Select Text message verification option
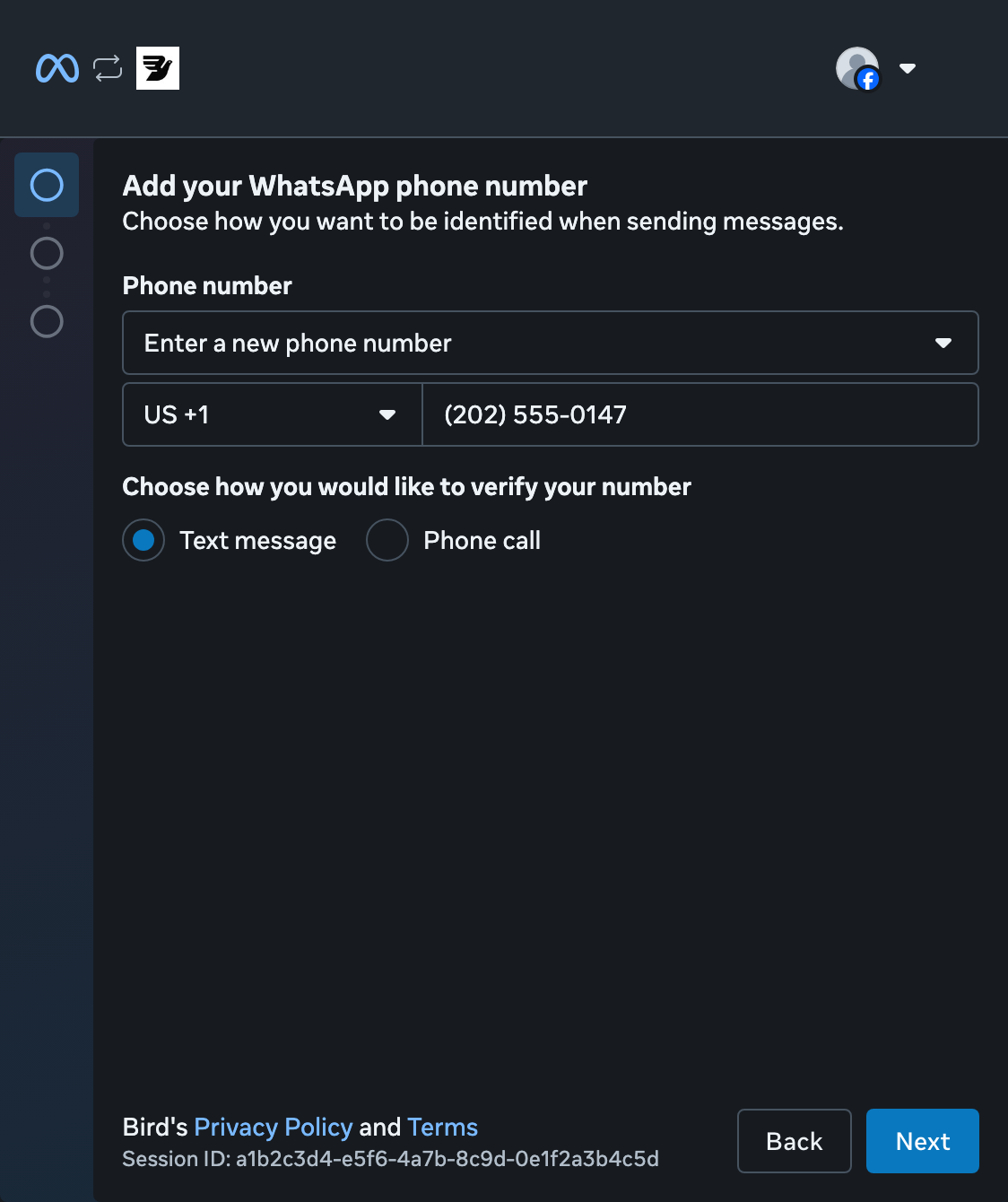 pos(143,540)
